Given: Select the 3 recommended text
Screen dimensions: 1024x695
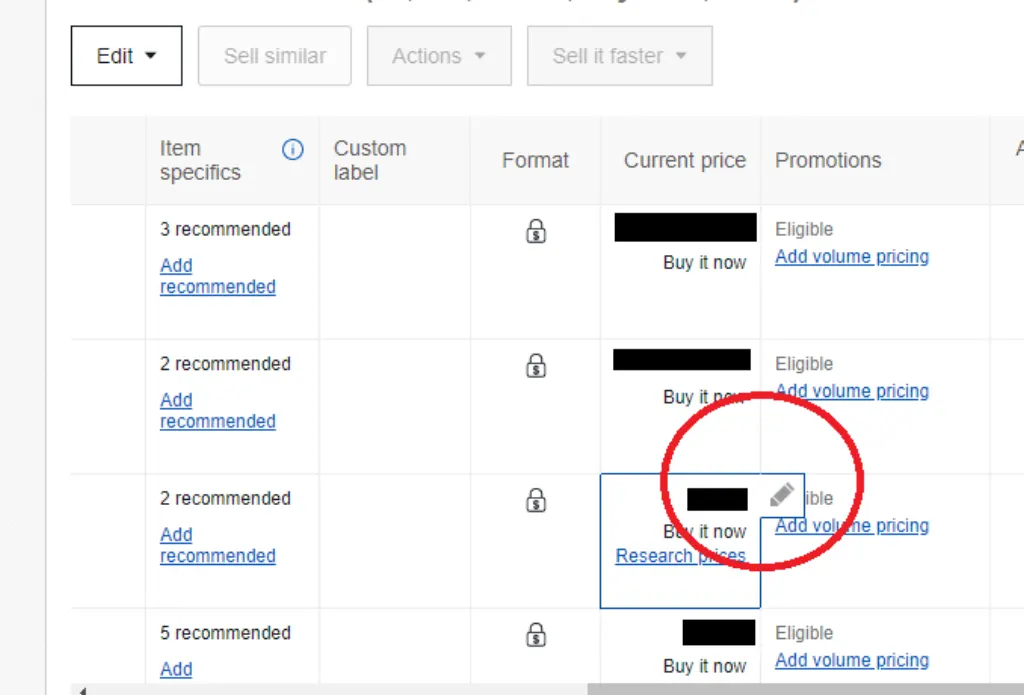Looking at the screenshot, I should pos(225,229).
